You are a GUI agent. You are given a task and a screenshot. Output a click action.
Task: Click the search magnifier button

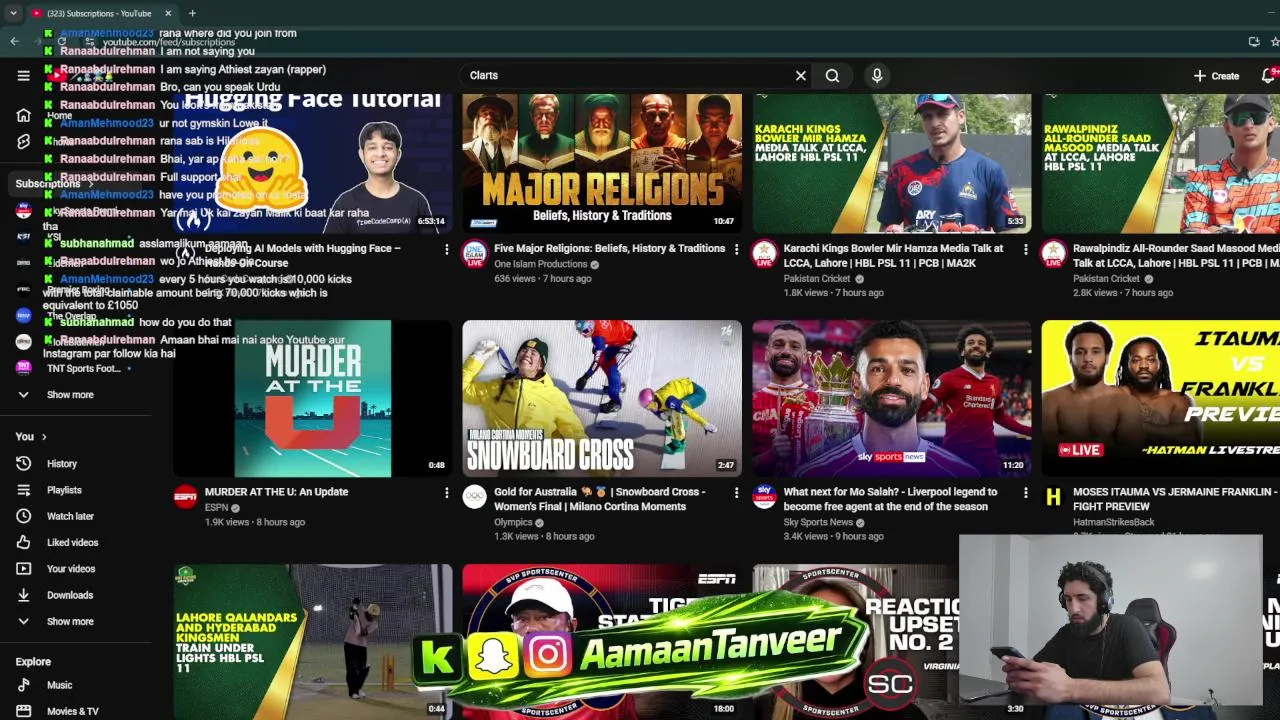pyautogui.click(x=832, y=76)
